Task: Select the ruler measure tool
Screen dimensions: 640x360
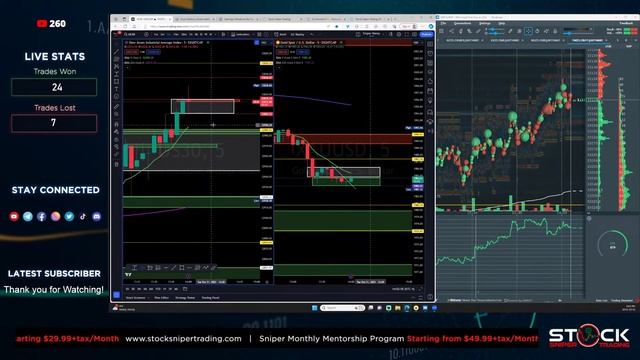Action: point(116,107)
